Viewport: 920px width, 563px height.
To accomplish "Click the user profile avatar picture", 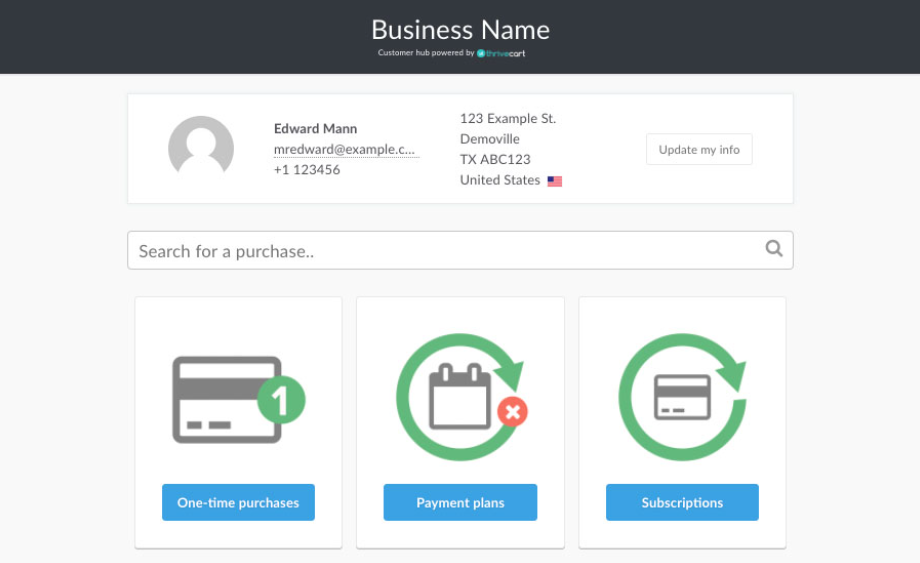I will pyautogui.click(x=201, y=149).
